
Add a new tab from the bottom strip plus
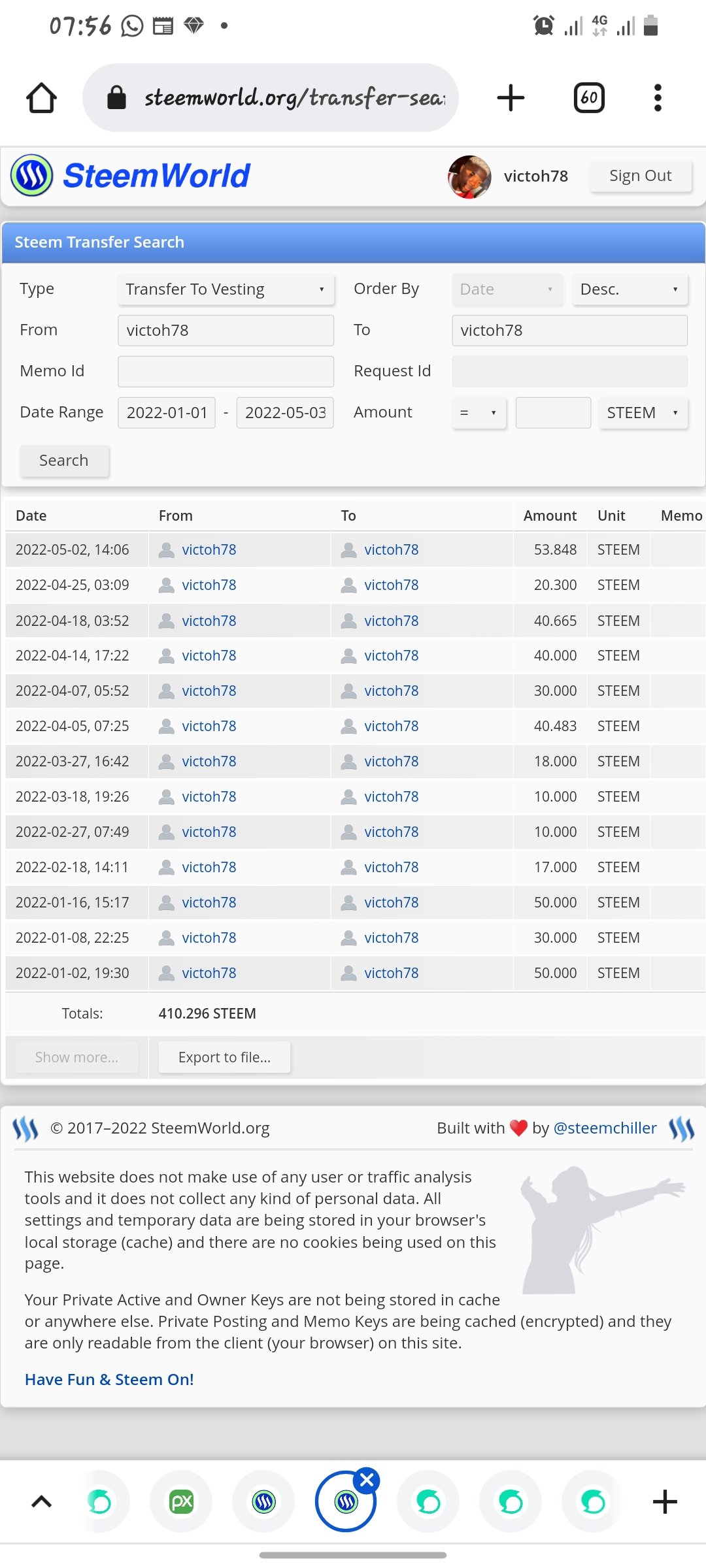[x=665, y=1501]
